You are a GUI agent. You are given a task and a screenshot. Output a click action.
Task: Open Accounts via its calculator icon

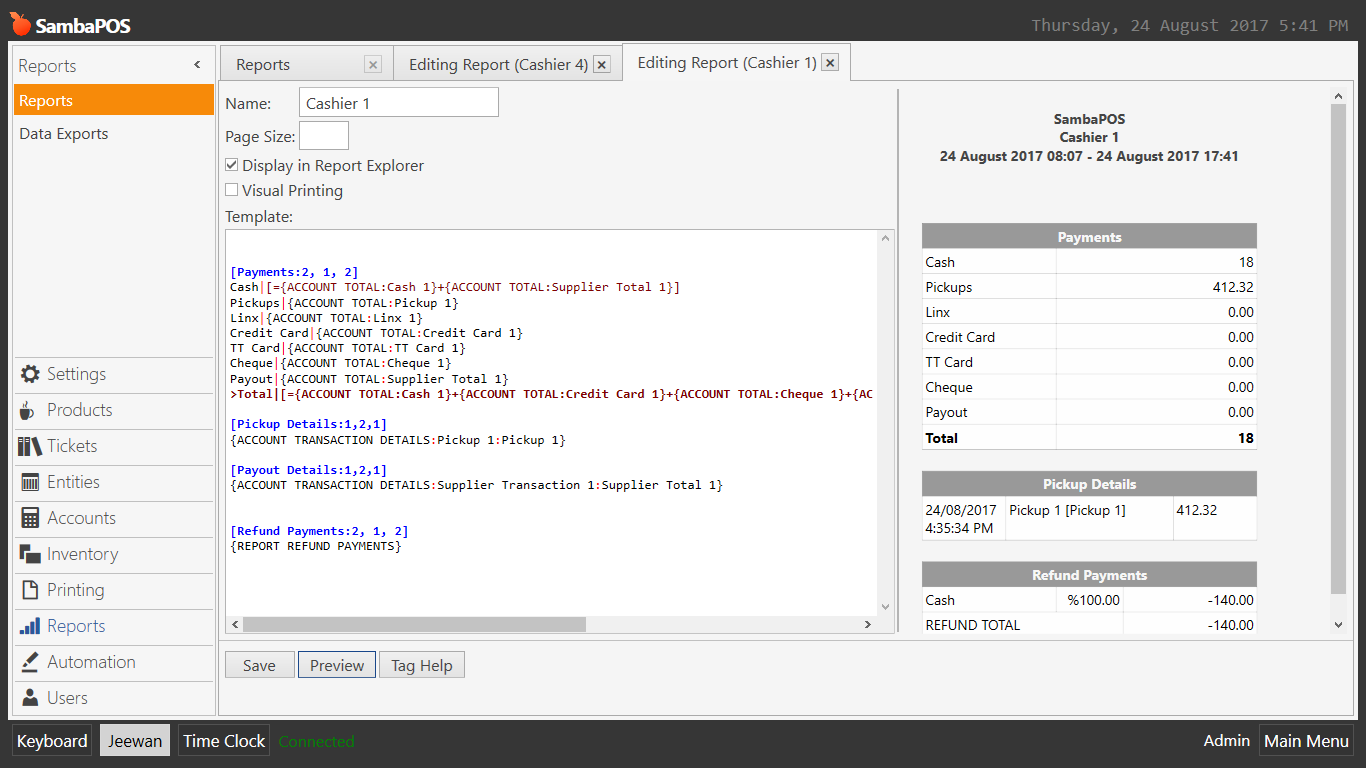(x=30, y=518)
